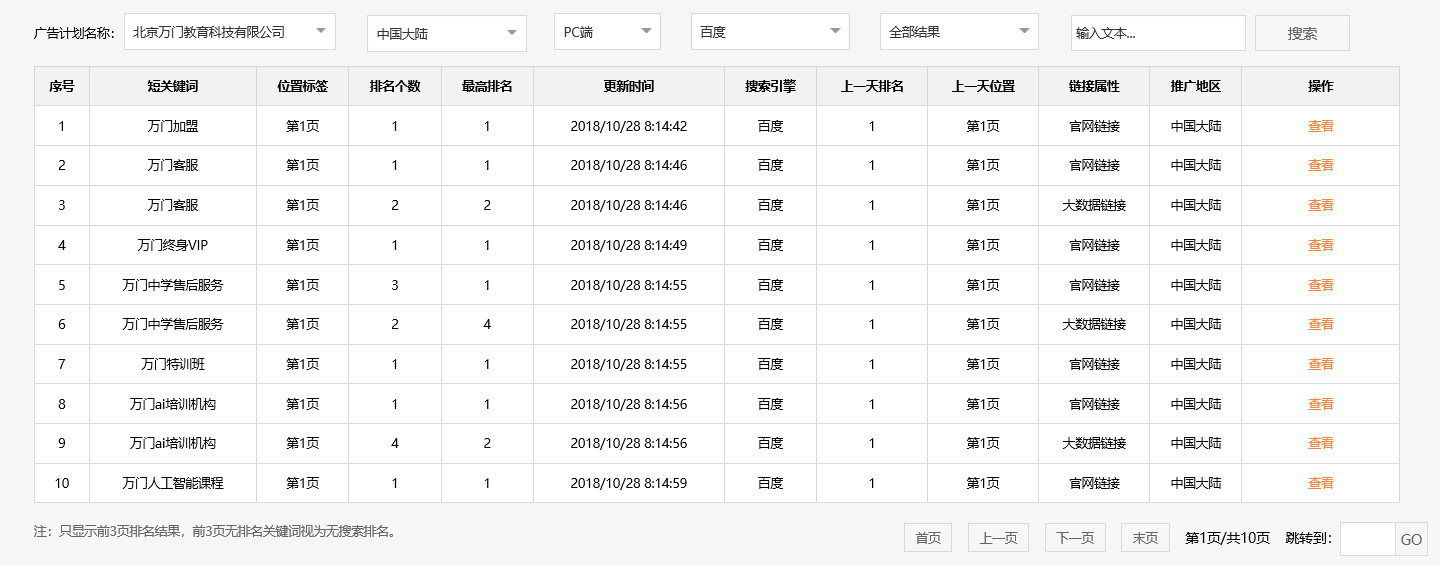Viewport: 1440px width, 565px height.
Task: View details for 万门终身VIP row
Action: [x=1320, y=245]
